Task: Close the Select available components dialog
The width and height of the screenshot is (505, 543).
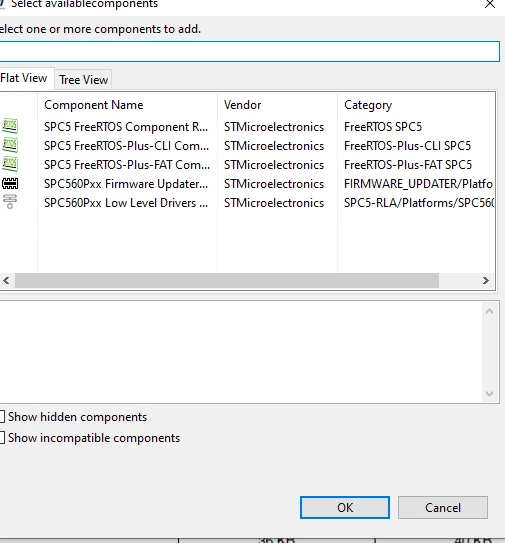Action: pos(490,5)
